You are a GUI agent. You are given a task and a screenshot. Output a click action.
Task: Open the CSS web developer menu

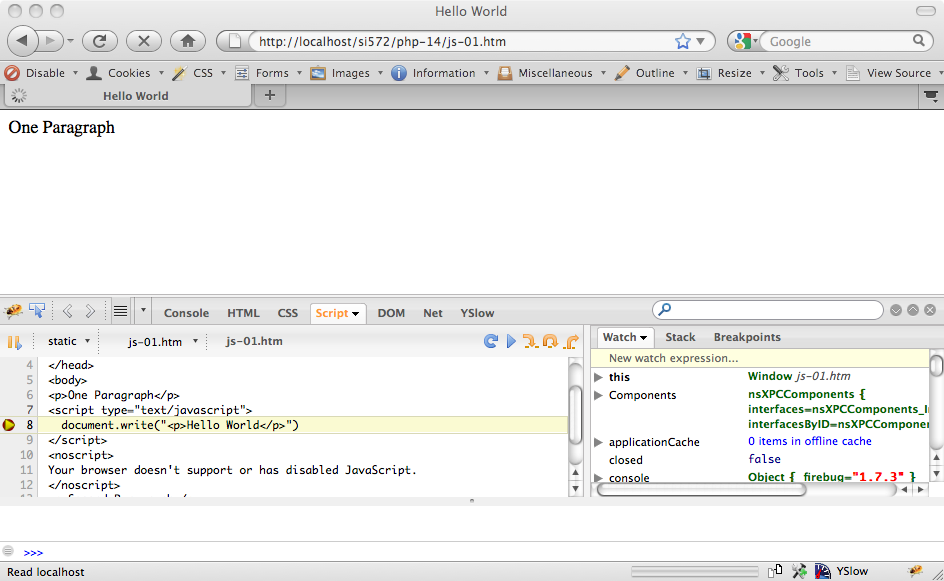[x=199, y=73]
